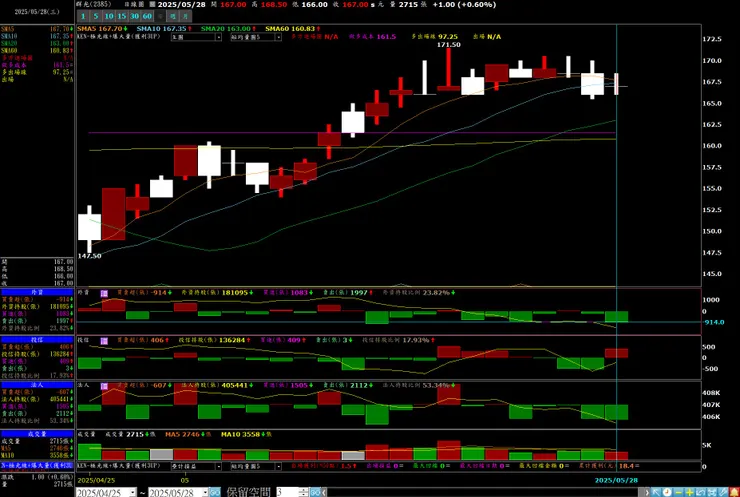Select the 成交量 blue header in left sidebar
Screen dimensions: 740x497
tap(37, 434)
